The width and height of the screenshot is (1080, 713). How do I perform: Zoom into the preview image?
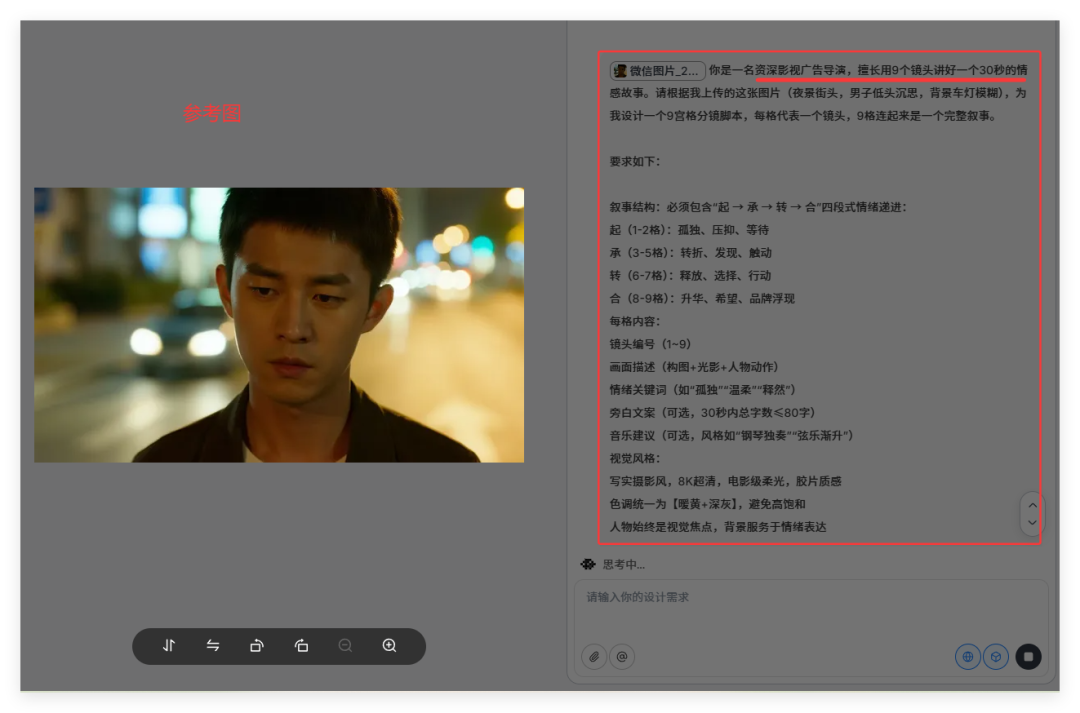pyautogui.click(x=389, y=646)
